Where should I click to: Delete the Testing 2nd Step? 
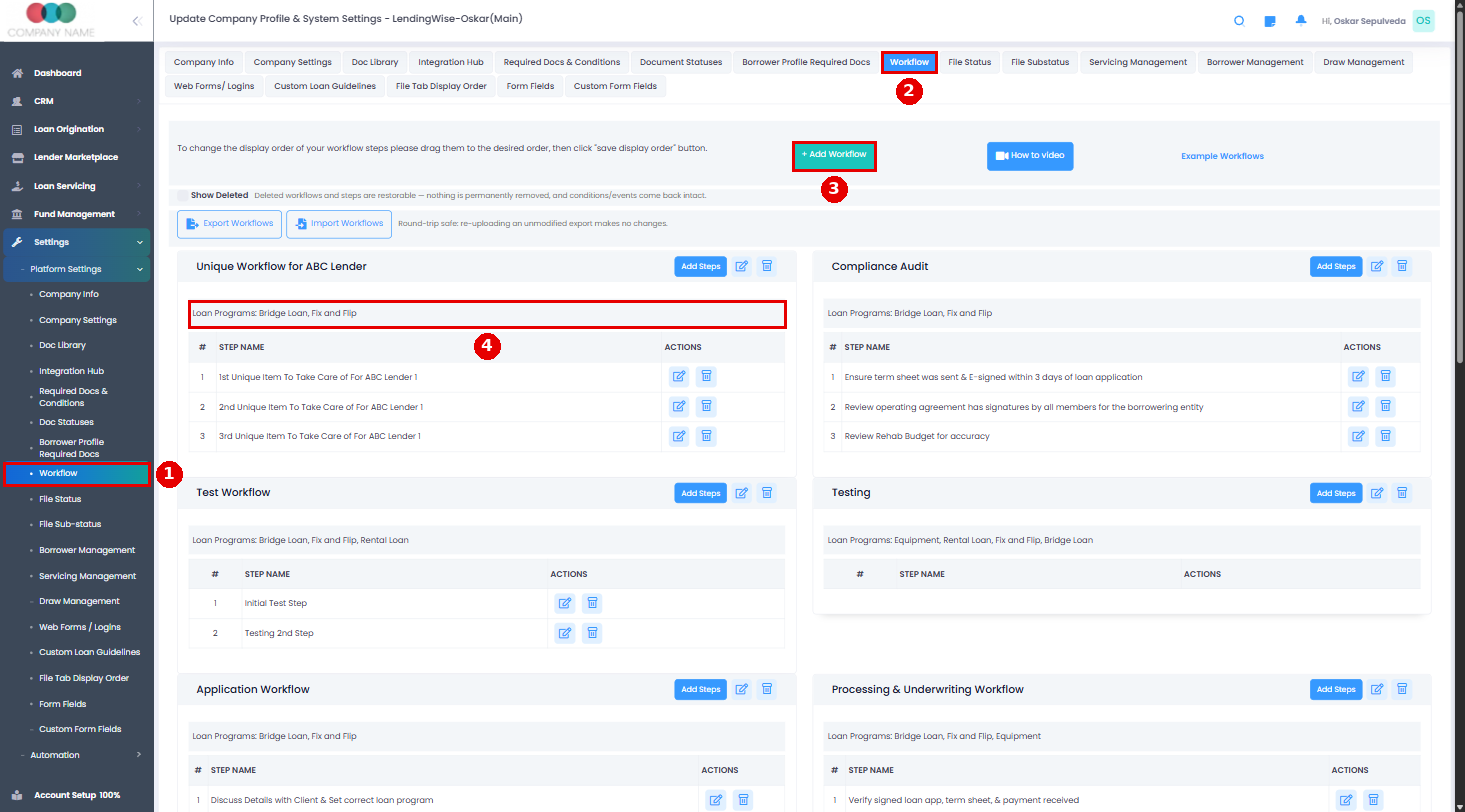pyautogui.click(x=592, y=633)
